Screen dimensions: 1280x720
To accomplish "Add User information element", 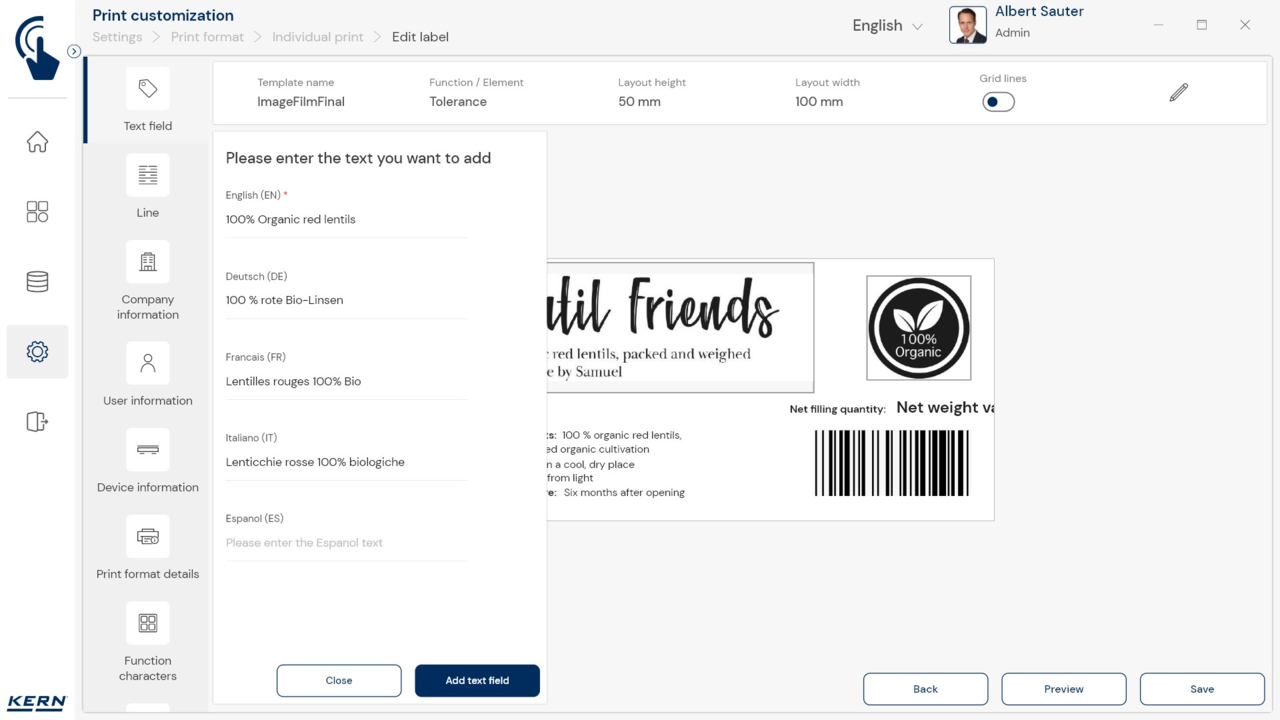I will coord(148,364).
